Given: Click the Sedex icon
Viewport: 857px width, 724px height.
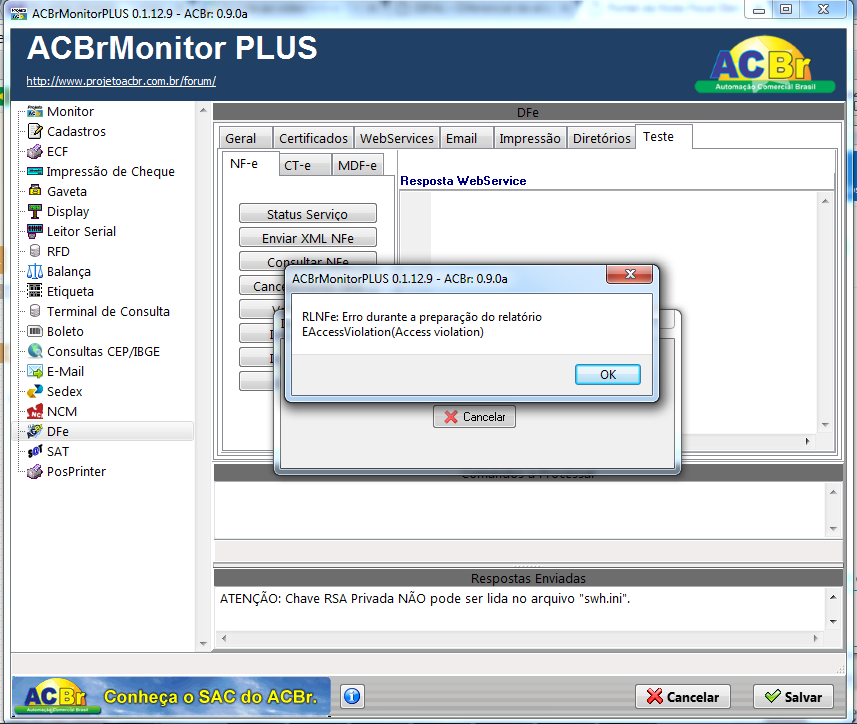Looking at the screenshot, I should click(x=35, y=391).
